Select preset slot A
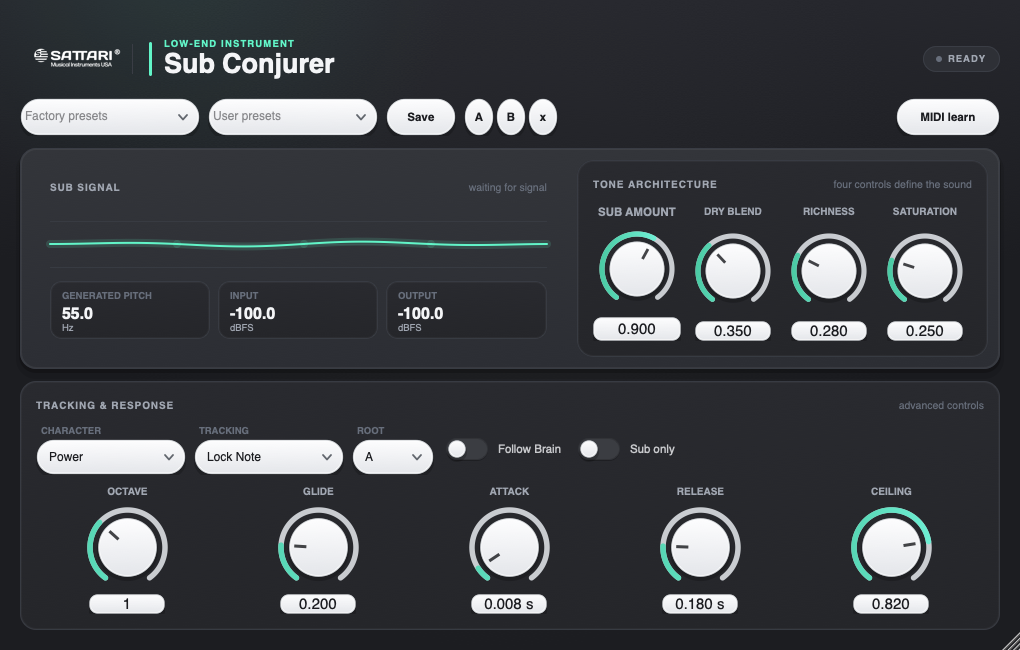The image size is (1020, 650). (479, 117)
